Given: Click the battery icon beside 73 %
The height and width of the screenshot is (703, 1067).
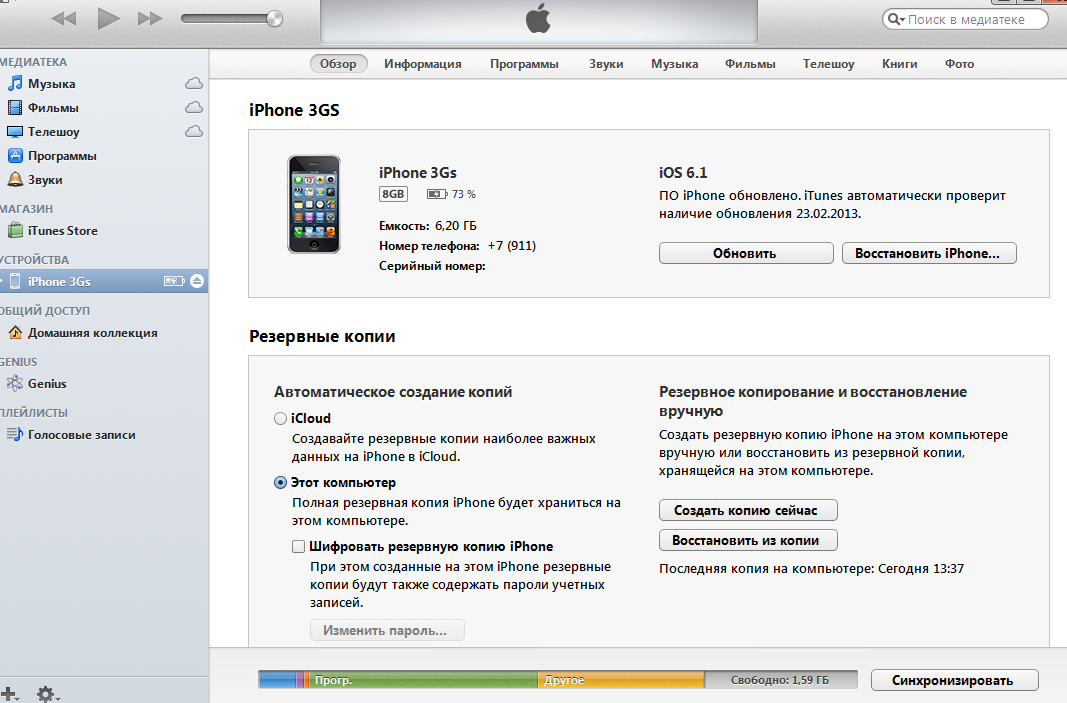Looking at the screenshot, I should [x=437, y=194].
